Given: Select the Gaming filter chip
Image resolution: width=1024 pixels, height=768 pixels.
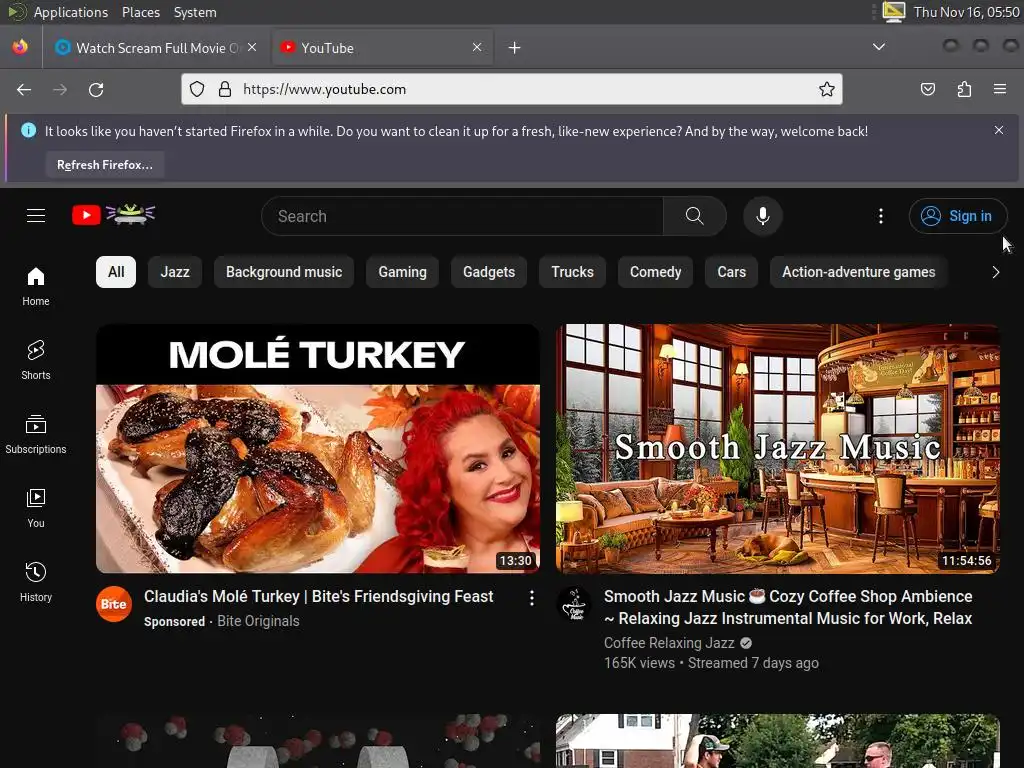Looking at the screenshot, I should tap(402, 272).
